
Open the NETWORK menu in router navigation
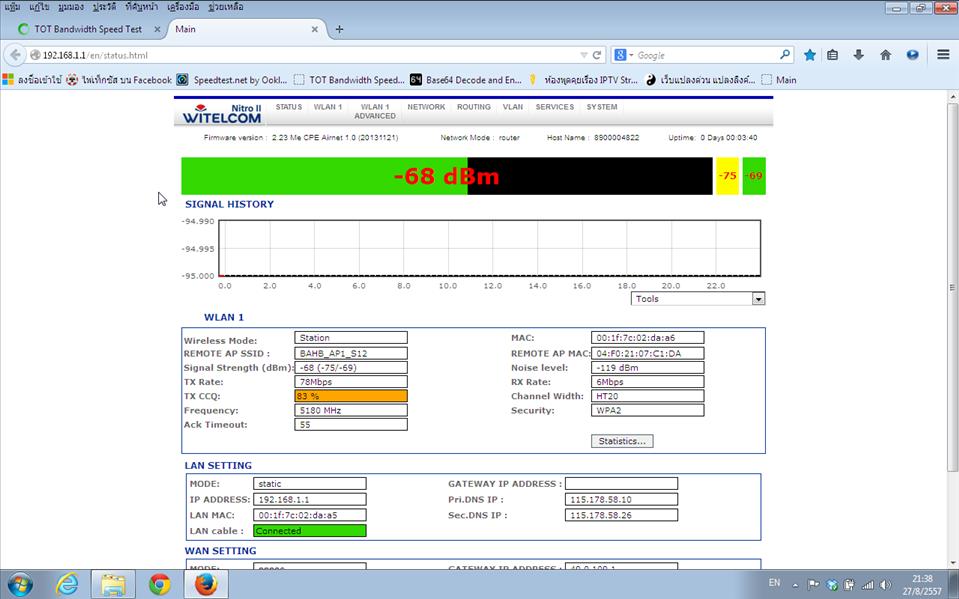tap(426, 107)
